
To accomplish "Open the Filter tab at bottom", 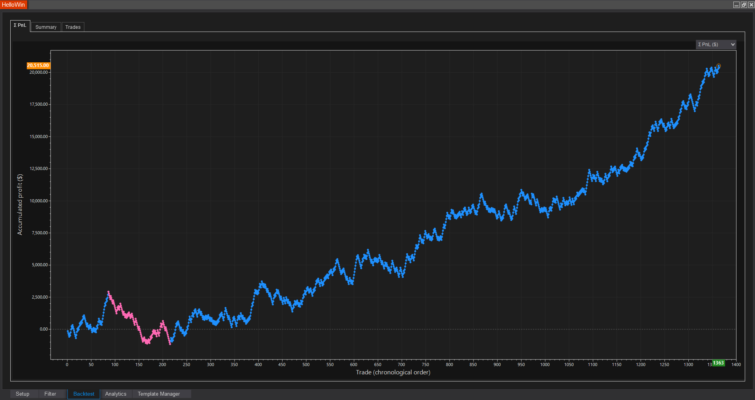I will pos(50,394).
